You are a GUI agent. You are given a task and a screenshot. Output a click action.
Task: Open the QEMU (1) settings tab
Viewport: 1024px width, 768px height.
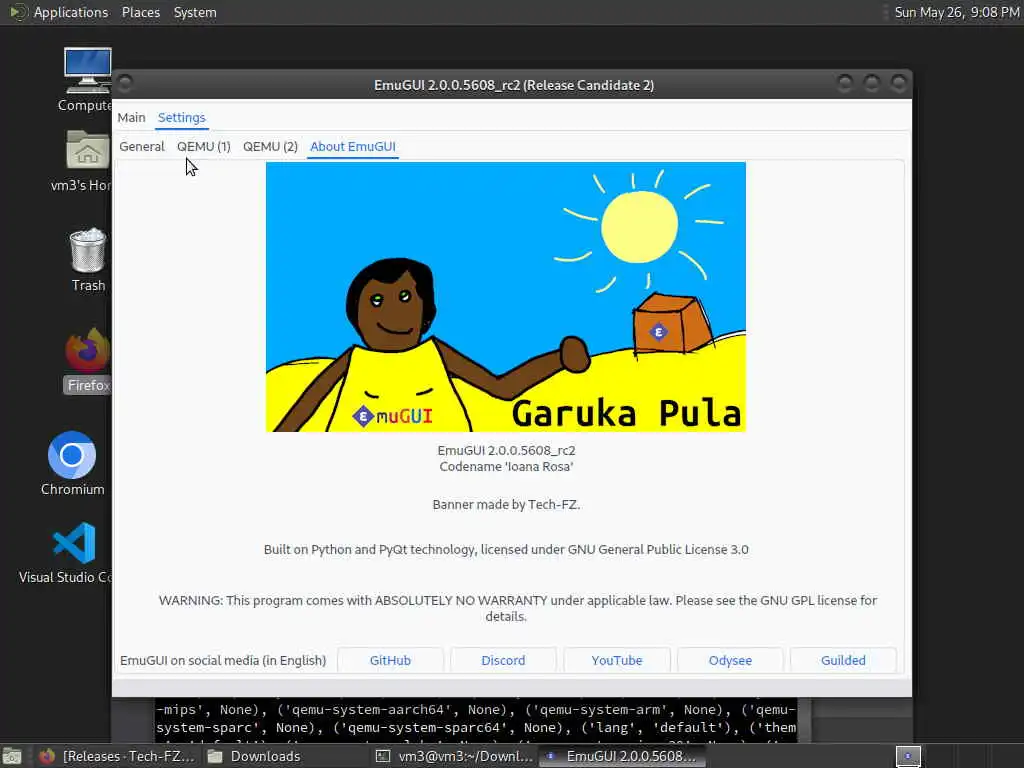(x=204, y=146)
